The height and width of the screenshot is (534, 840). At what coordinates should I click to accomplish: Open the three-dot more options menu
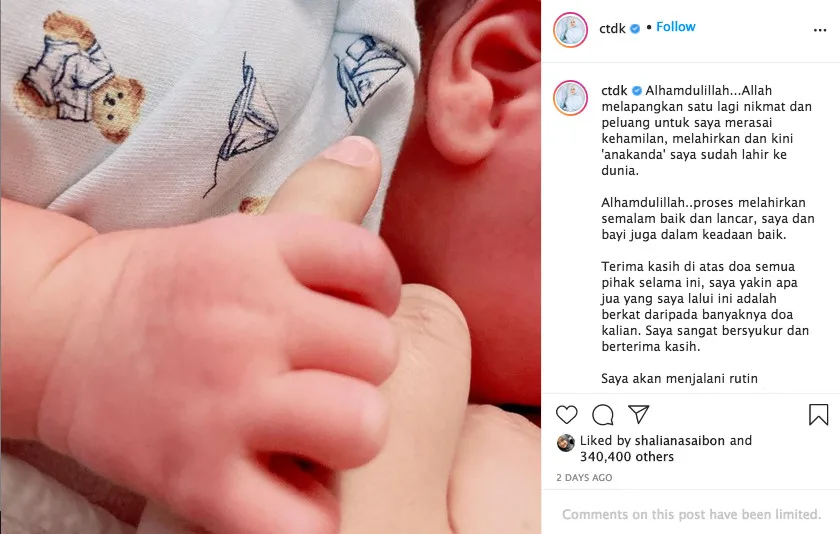820,30
